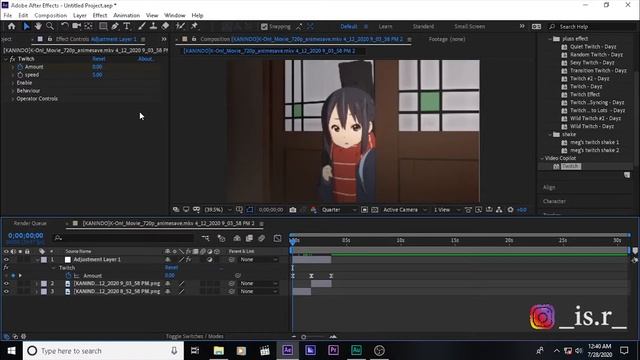This screenshot has height=360, width=640.
Task: Open the Animation menu
Action: click(x=127, y=15)
